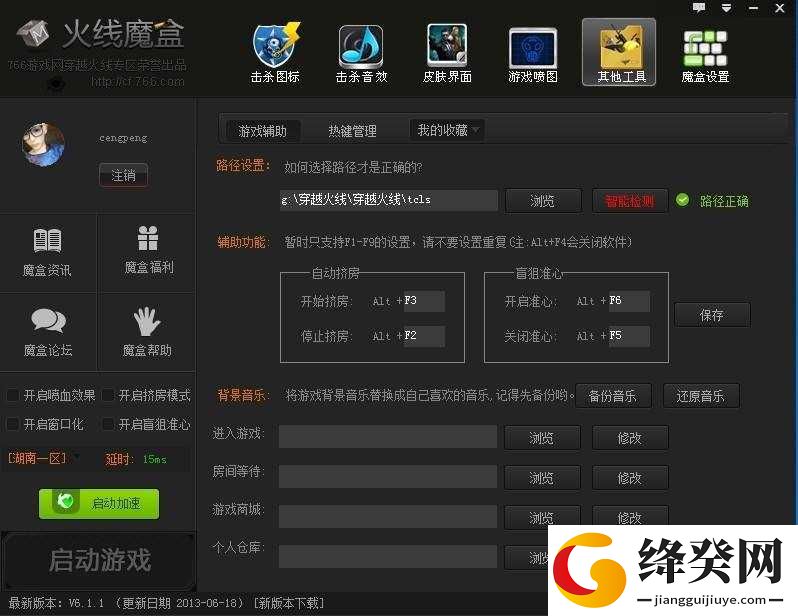This screenshot has width=798, height=616.
Task: Open the 游戏喷图 game spray section
Action: [533, 55]
